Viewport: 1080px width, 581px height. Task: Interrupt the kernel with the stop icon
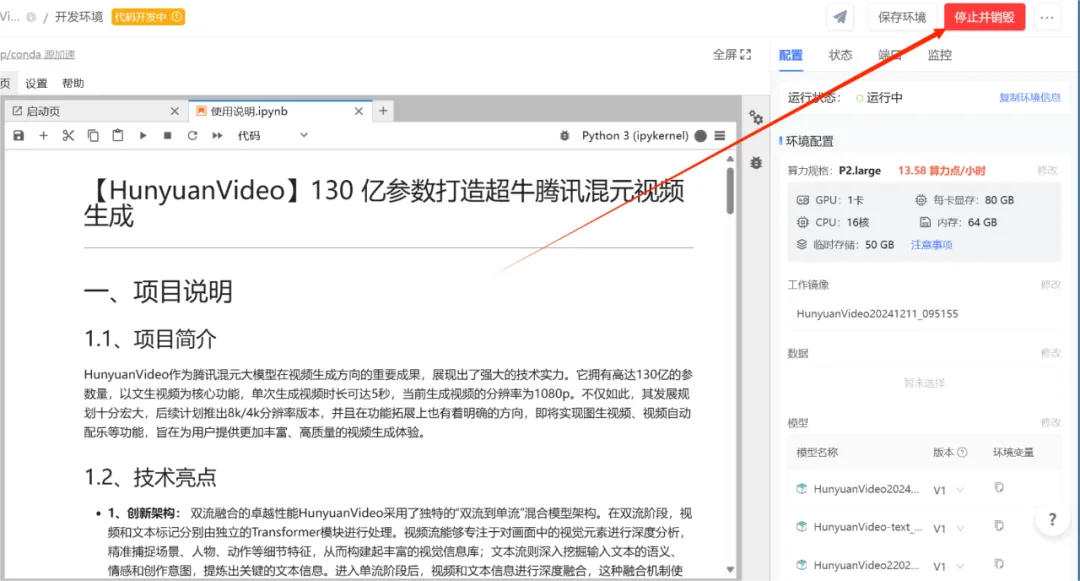click(x=167, y=136)
